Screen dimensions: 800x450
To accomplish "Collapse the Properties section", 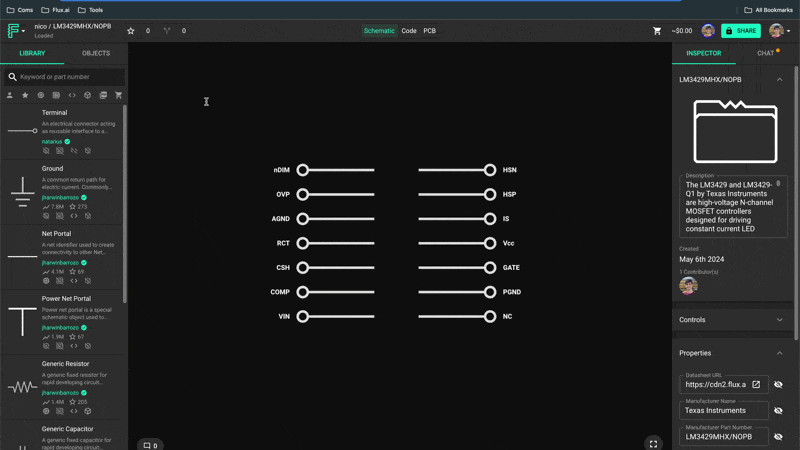I will (779, 353).
